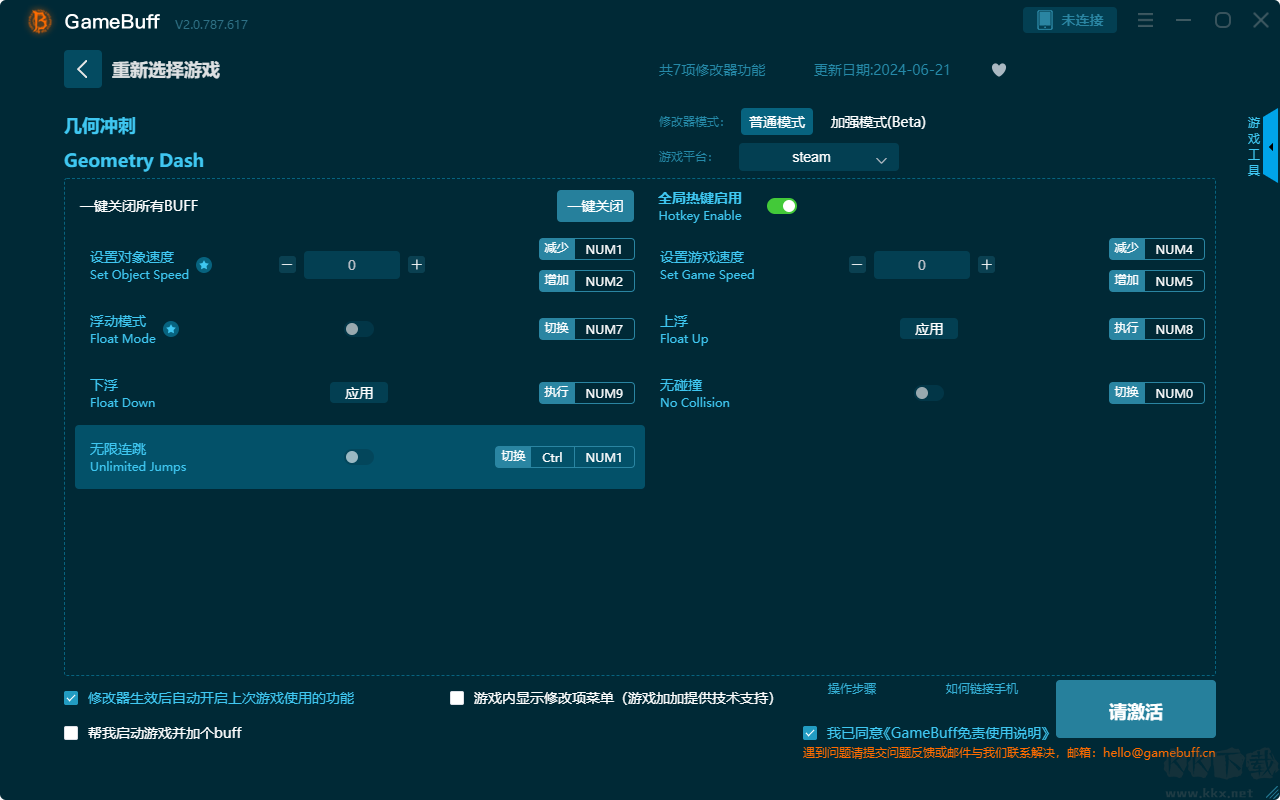Toggle the Hotkey Enable switch
This screenshot has height=800, width=1280.
pyautogui.click(x=782, y=206)
